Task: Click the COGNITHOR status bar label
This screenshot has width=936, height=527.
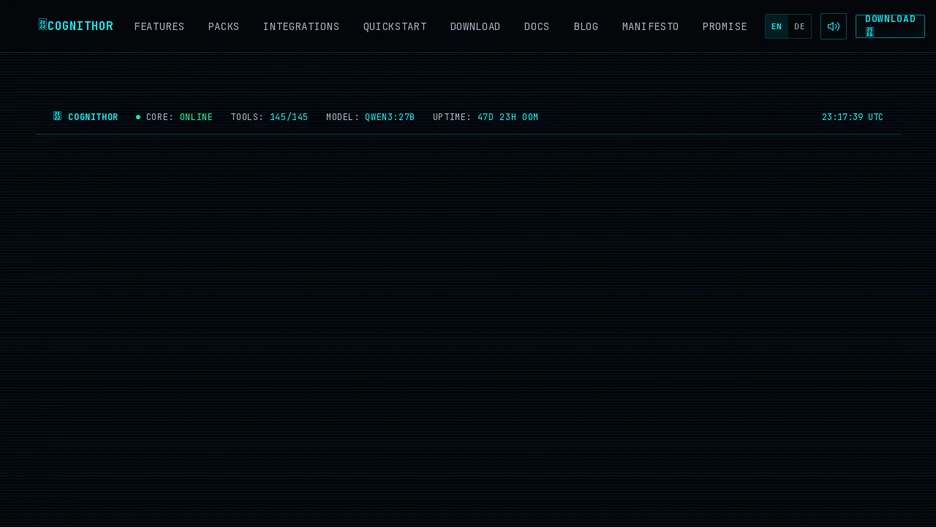Action: [x=93, y=117]
